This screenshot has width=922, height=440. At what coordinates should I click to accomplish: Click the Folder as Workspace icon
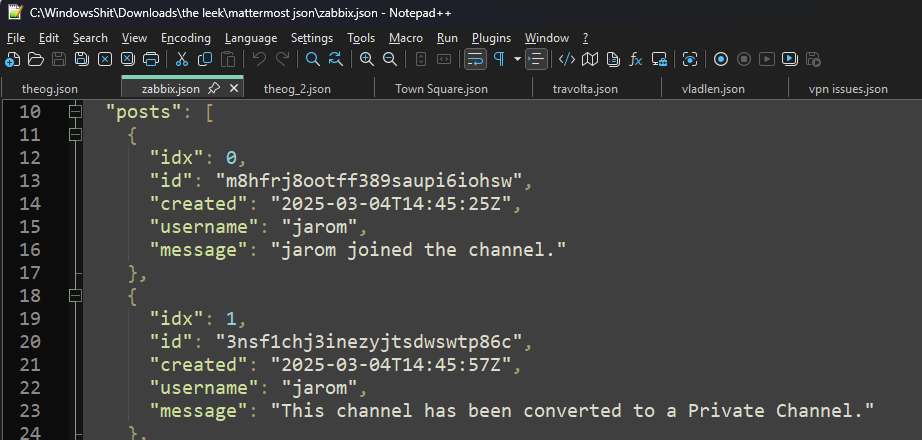coord(659,59)
